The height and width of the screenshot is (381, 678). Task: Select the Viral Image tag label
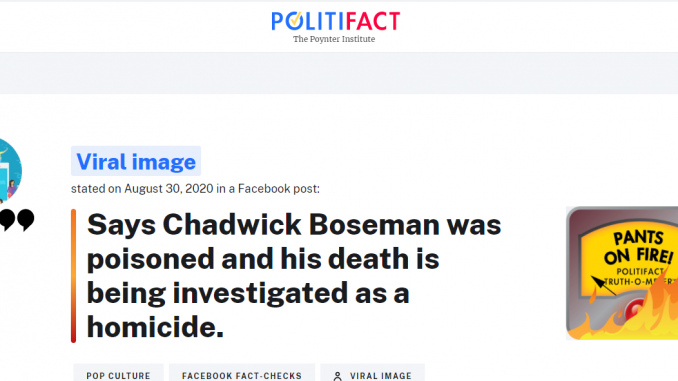pyautogui.click(x=381, y=376)
